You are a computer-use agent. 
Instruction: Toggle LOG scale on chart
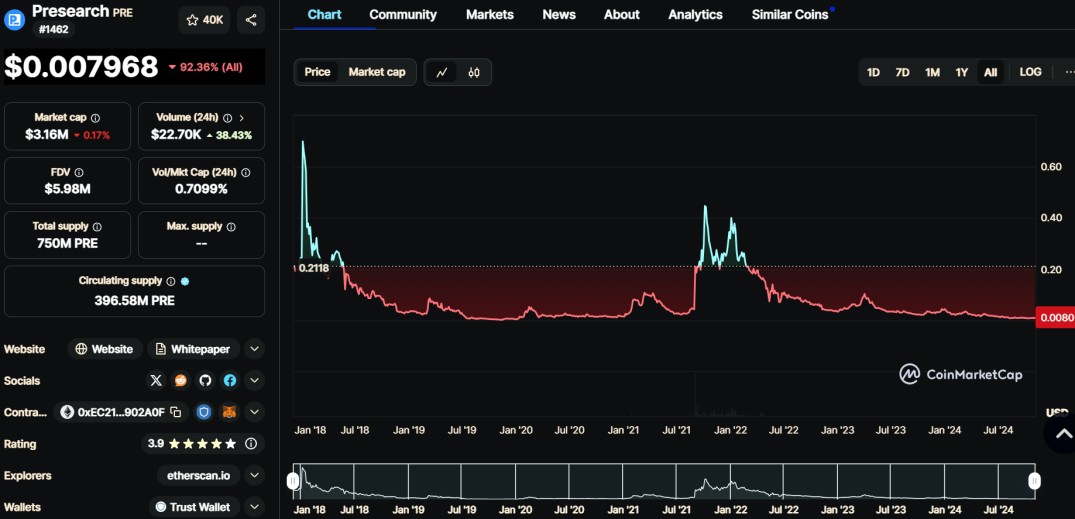point(1030,72)
